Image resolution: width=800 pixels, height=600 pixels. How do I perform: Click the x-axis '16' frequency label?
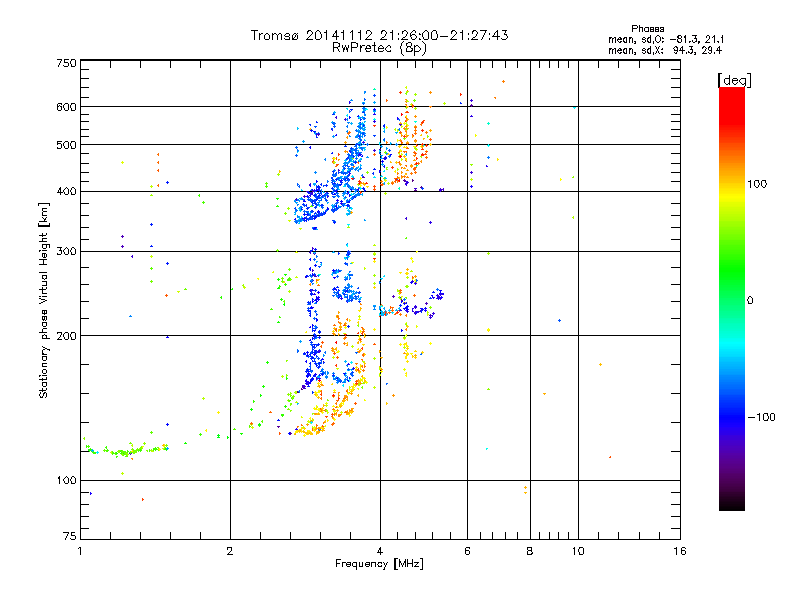pyautogui.click(x=680, y=551)
